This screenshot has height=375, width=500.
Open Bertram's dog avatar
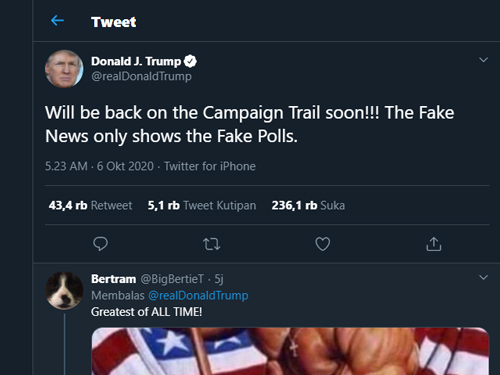[x=64, y=291]
